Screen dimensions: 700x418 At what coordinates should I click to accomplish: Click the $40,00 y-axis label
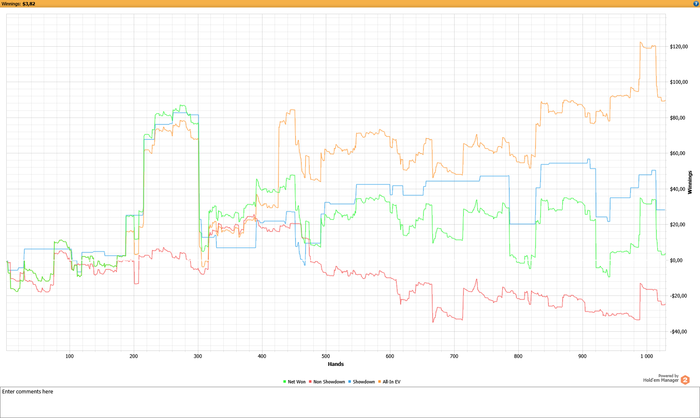pyautogui.click(x=678, y=189)
